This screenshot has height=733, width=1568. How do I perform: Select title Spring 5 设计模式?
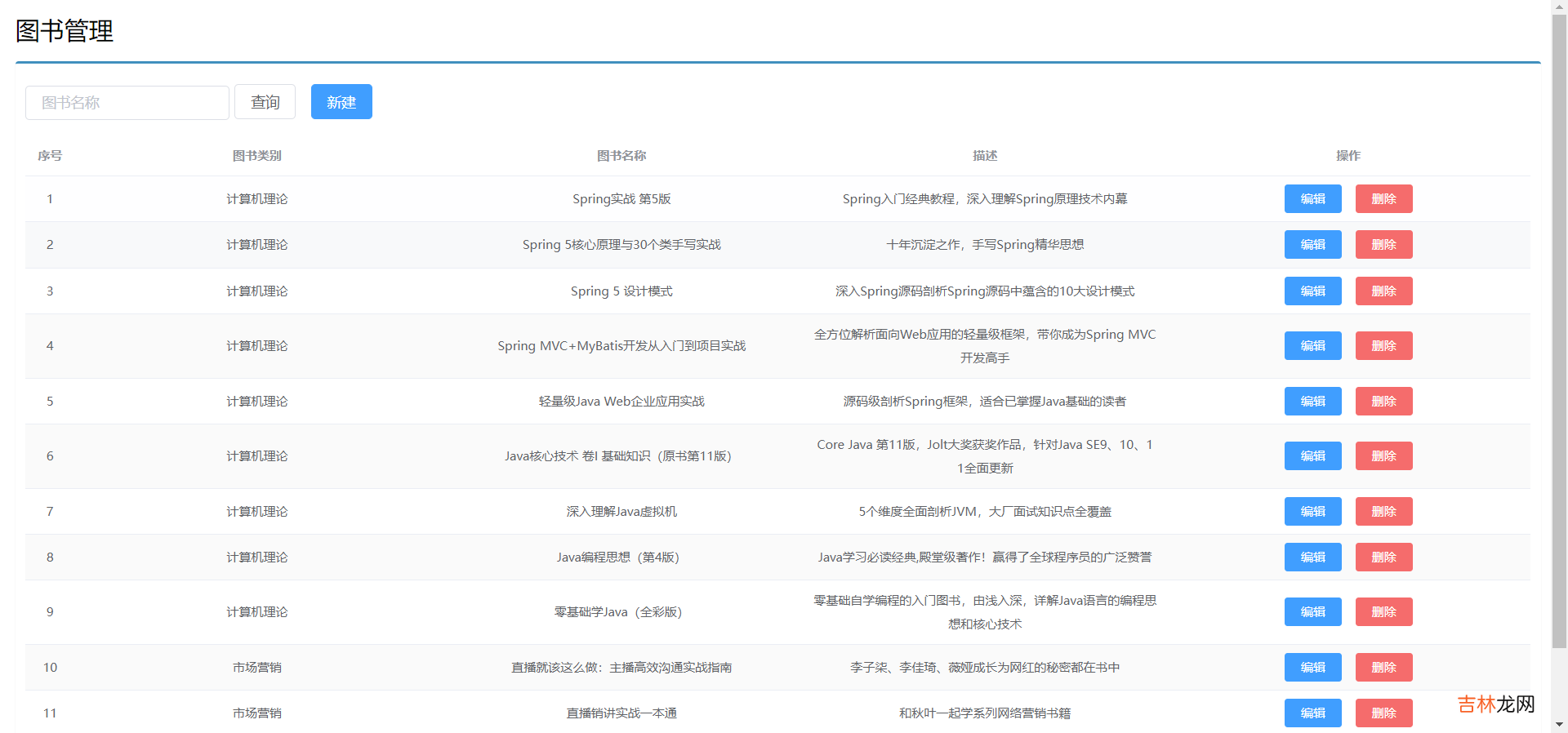pos(621,291)
